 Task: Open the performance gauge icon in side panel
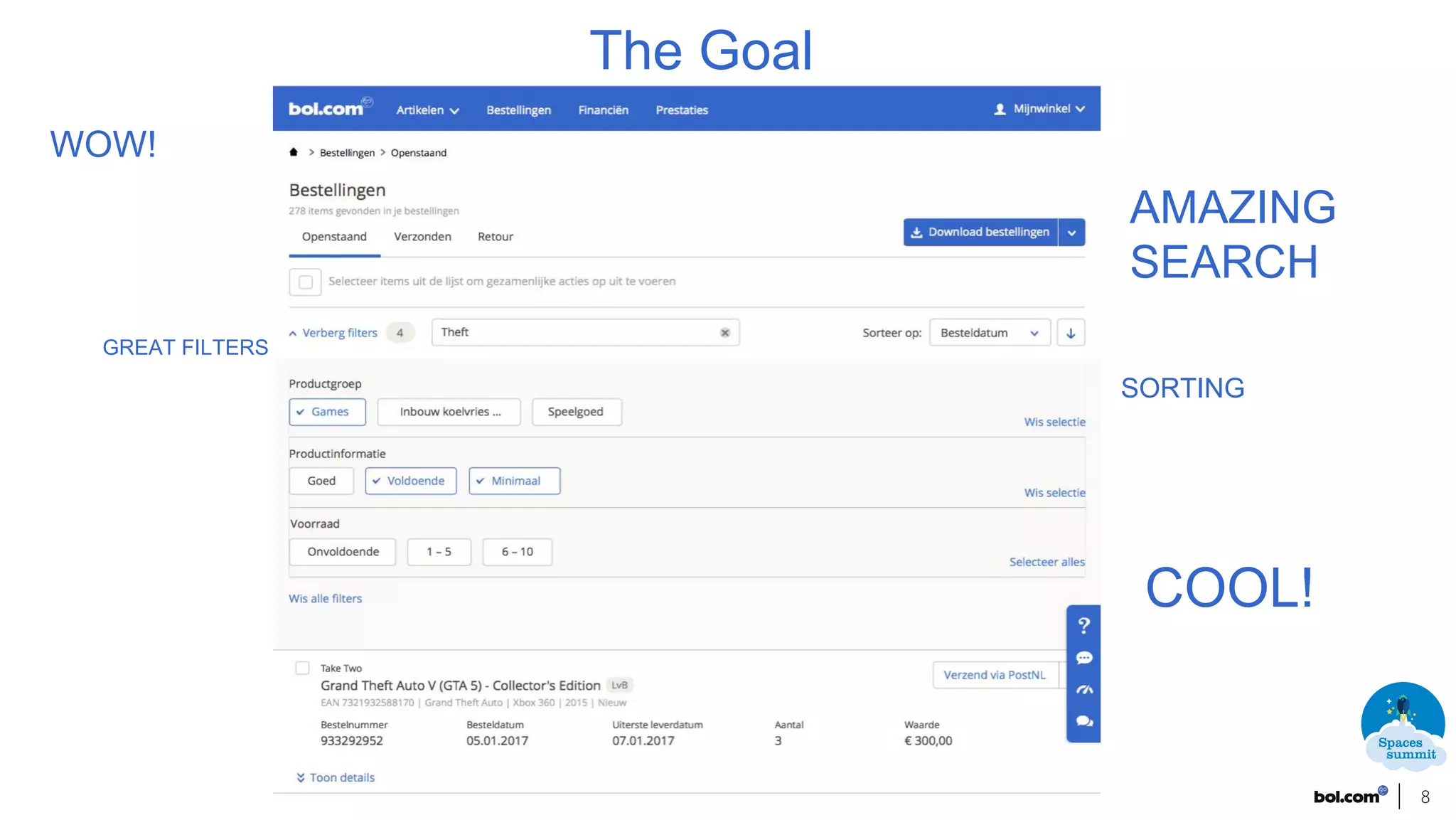[x=1083, y=690]
